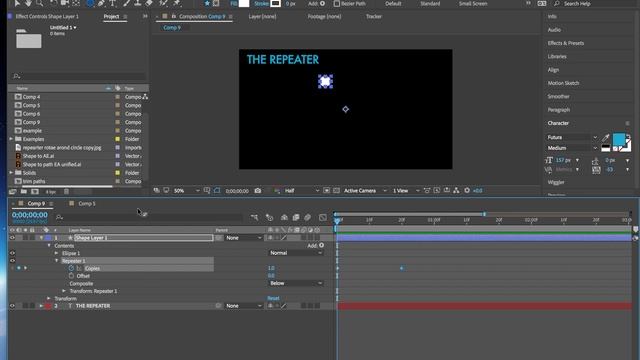Select the Type tool
Viewport: 640px width, 360px height.
(x=113, y=3)
